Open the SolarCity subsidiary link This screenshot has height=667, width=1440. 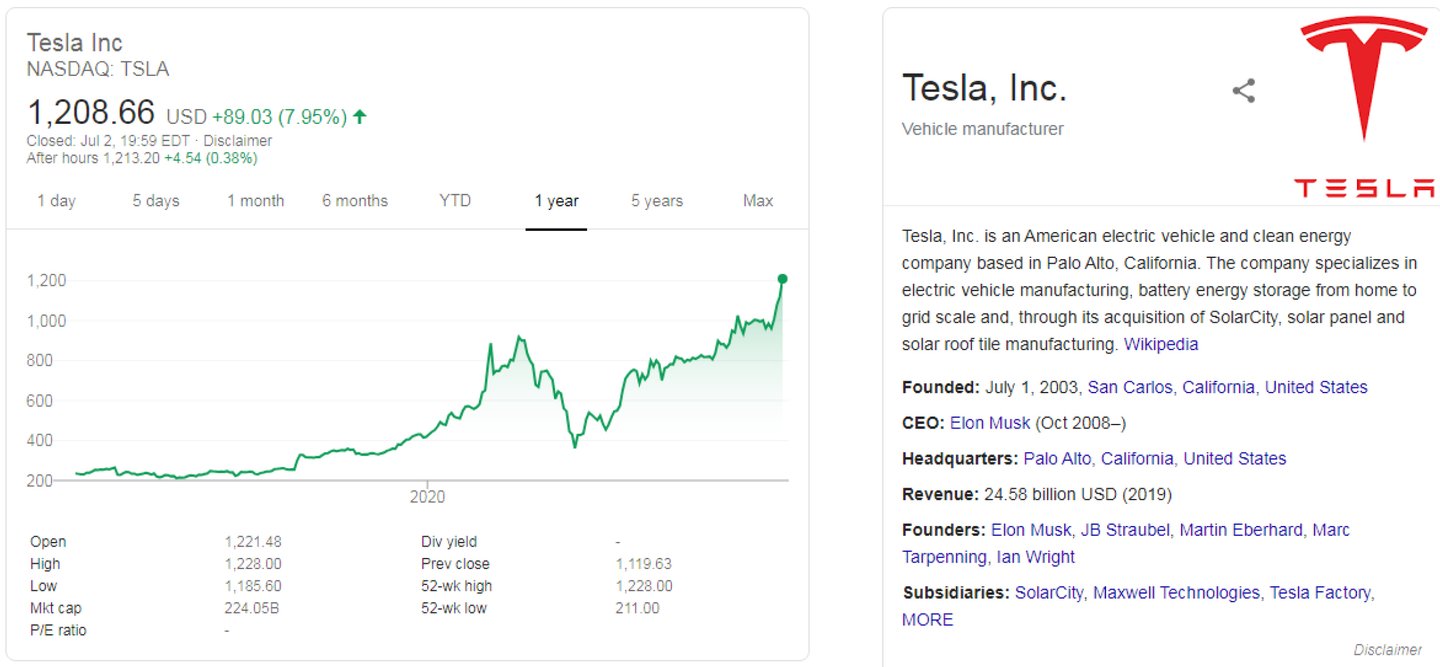(1049, 593)
